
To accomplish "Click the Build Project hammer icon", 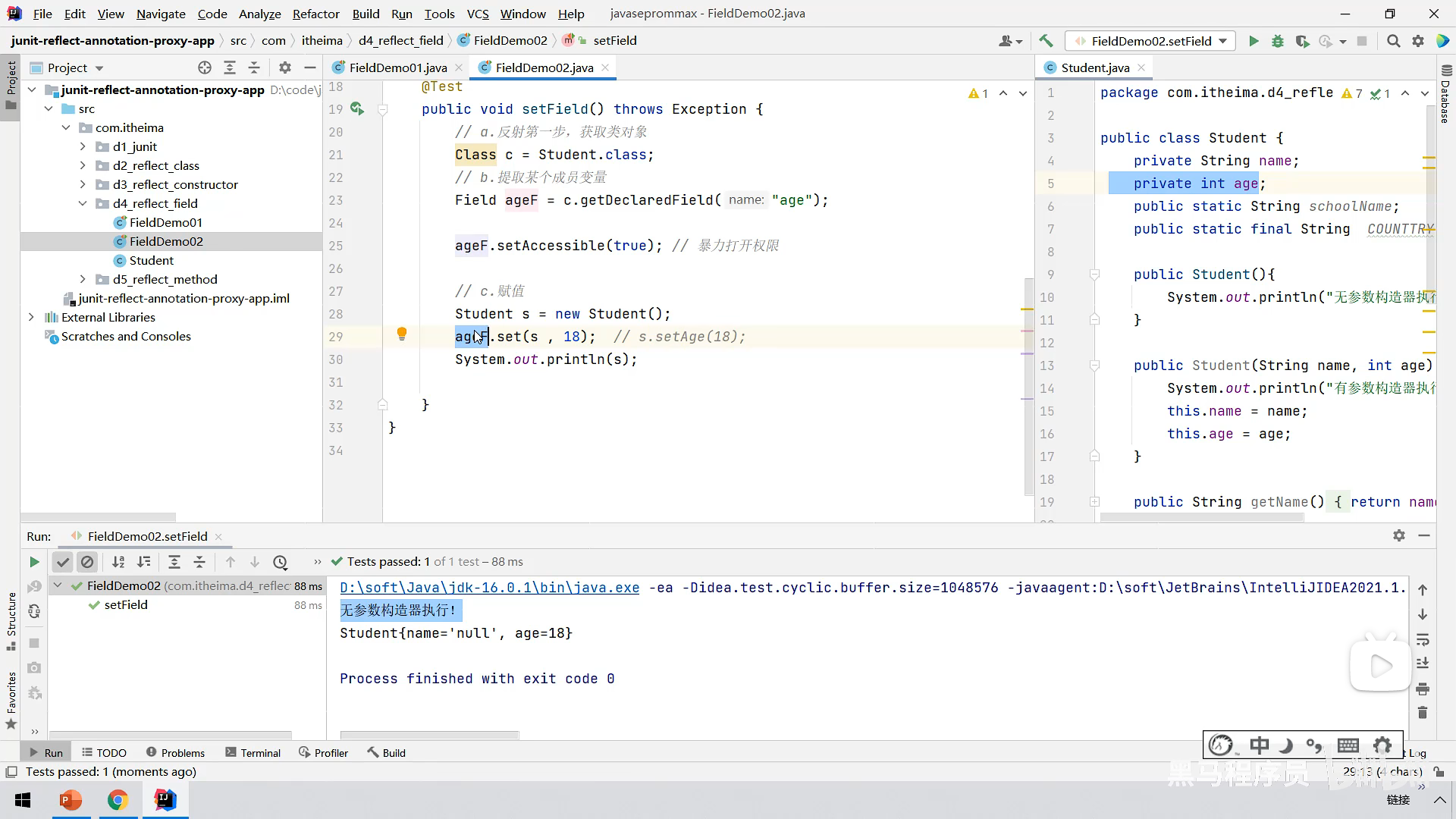I will coord(1046,41).
